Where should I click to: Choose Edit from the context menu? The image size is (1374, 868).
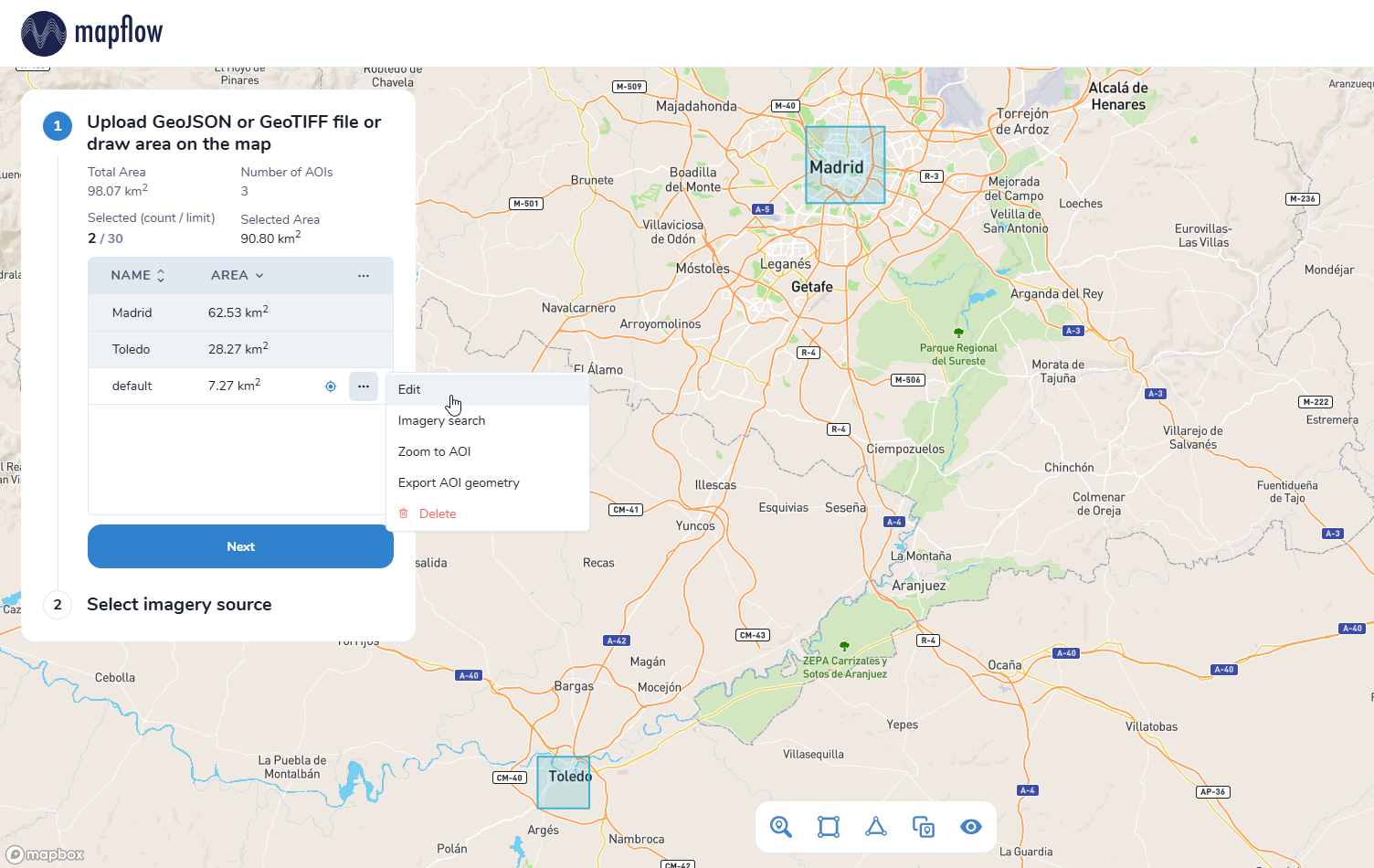[x=409, y=389]
